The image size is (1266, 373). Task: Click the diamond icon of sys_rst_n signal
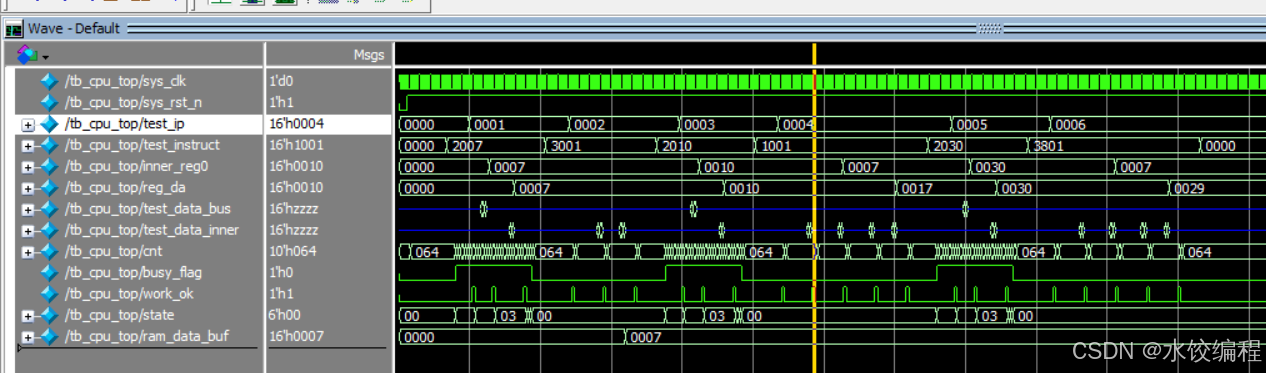(49, 102)
